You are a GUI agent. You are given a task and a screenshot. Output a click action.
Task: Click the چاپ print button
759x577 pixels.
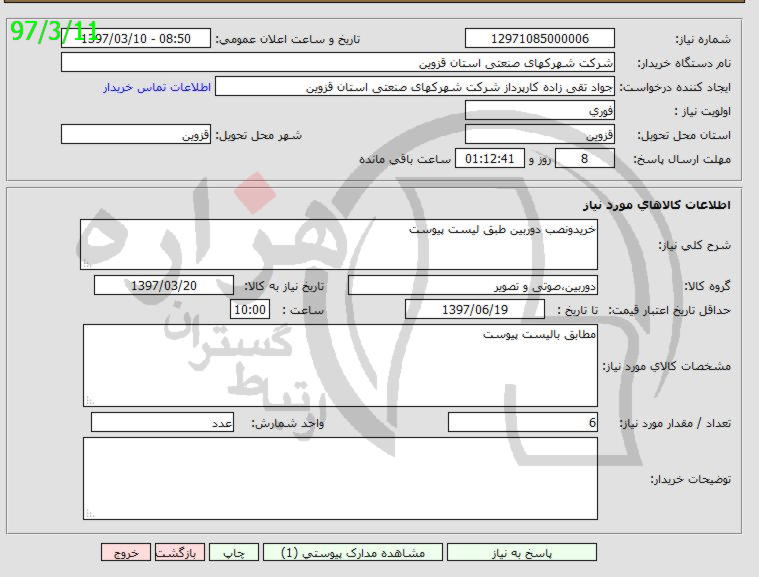pyautogui.click(x=234, y=552)
